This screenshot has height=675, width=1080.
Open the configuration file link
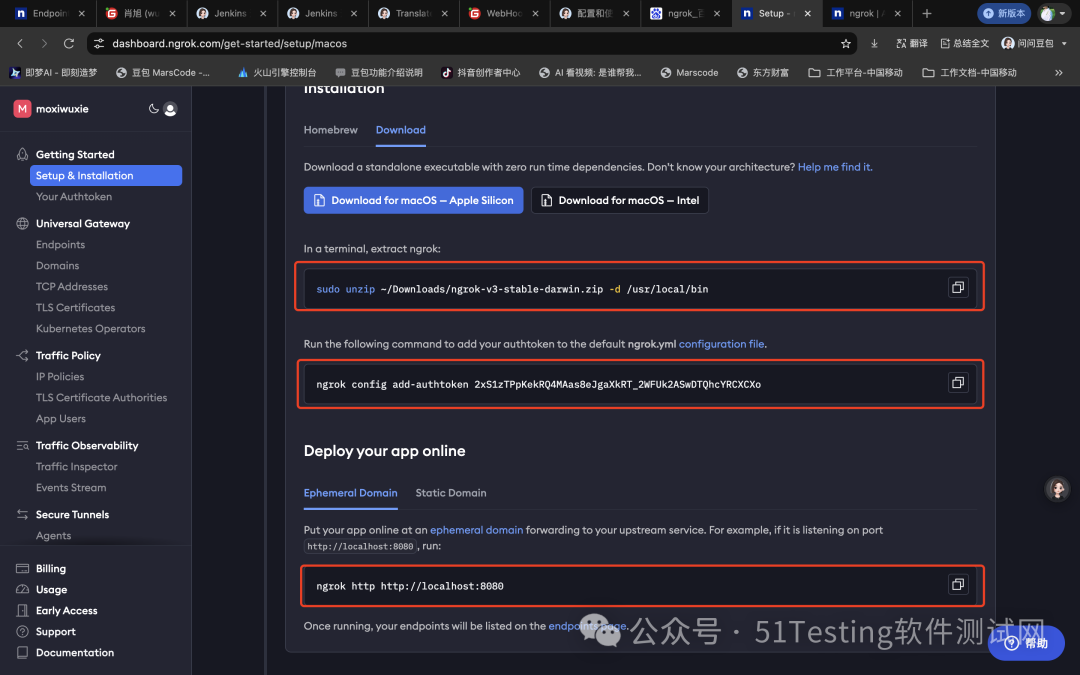(x=722, y=344)
